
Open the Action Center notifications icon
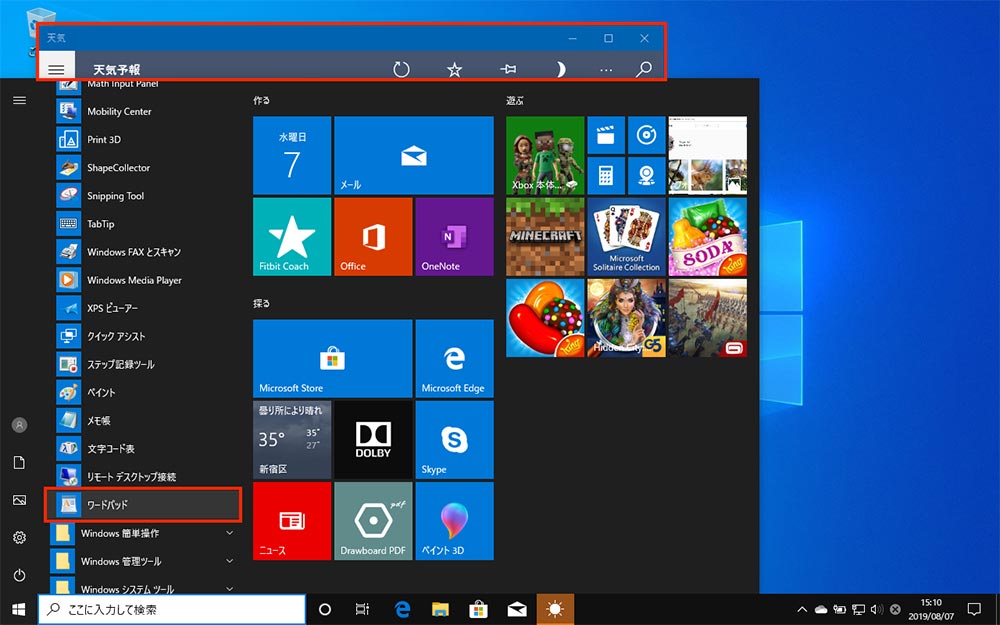coord(974,610)
